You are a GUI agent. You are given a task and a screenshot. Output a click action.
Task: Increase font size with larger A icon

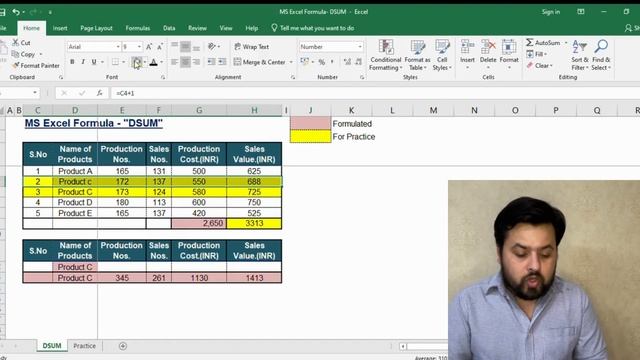point(149,47)
